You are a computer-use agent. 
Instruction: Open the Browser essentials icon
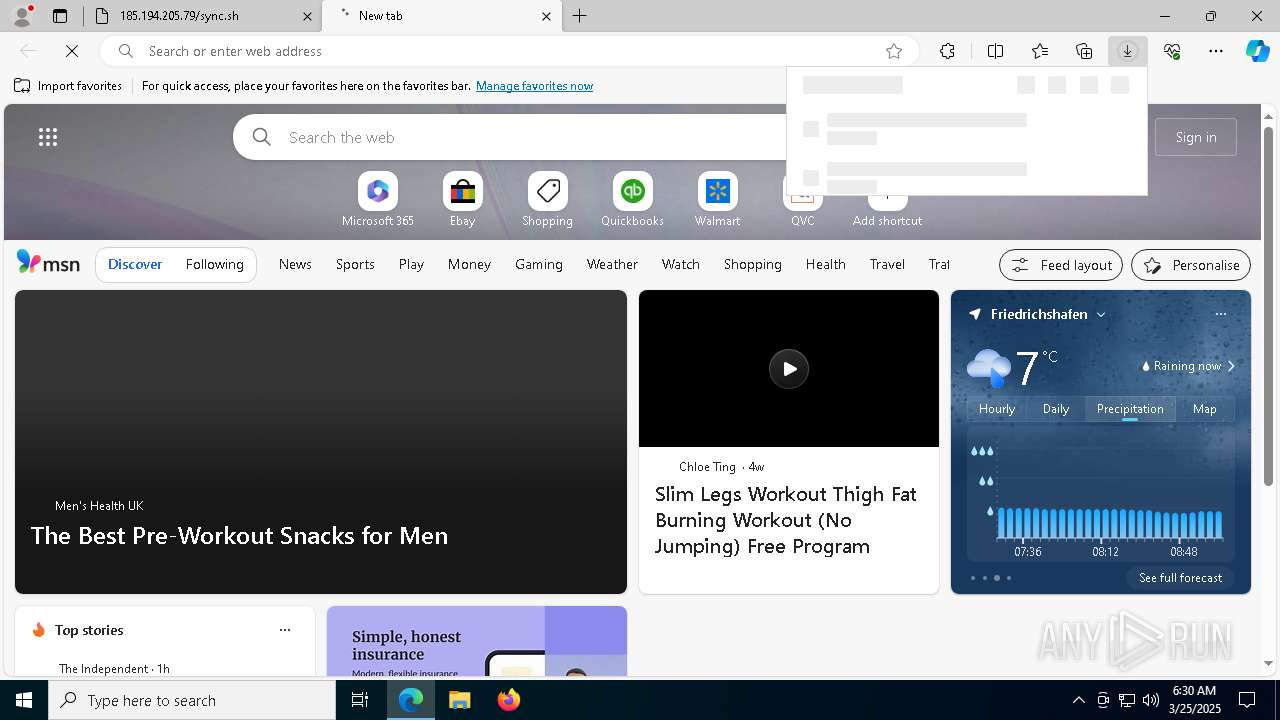click(x=1172, y=51)
